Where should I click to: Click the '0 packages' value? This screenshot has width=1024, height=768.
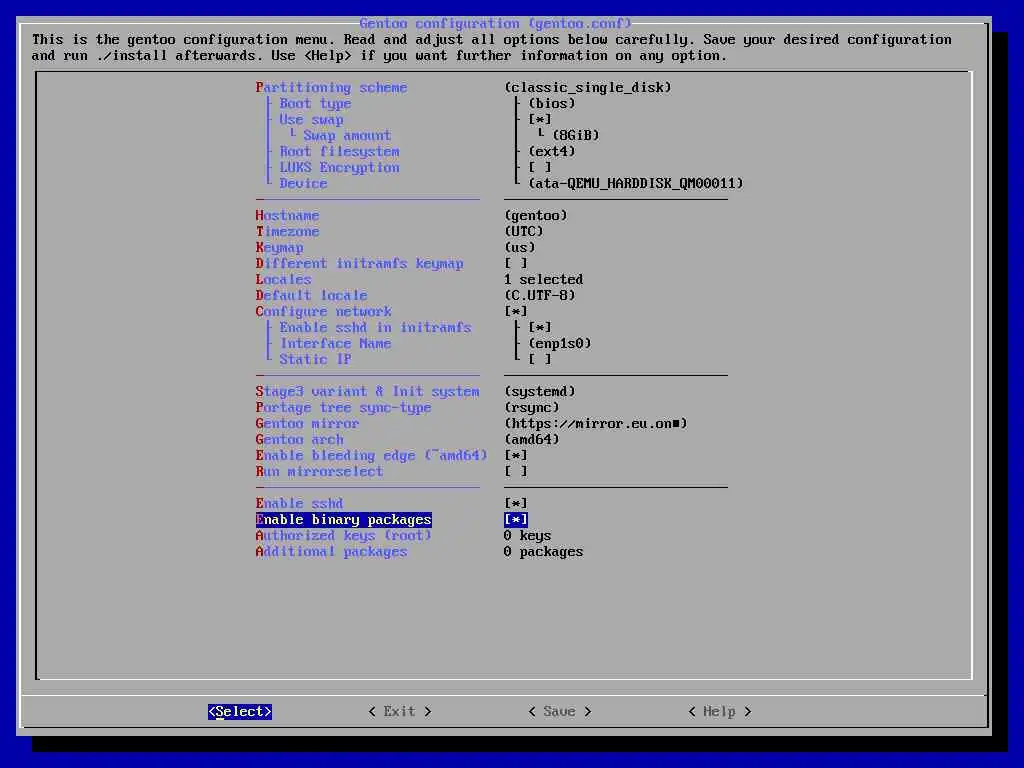click(x=543, y=551)
